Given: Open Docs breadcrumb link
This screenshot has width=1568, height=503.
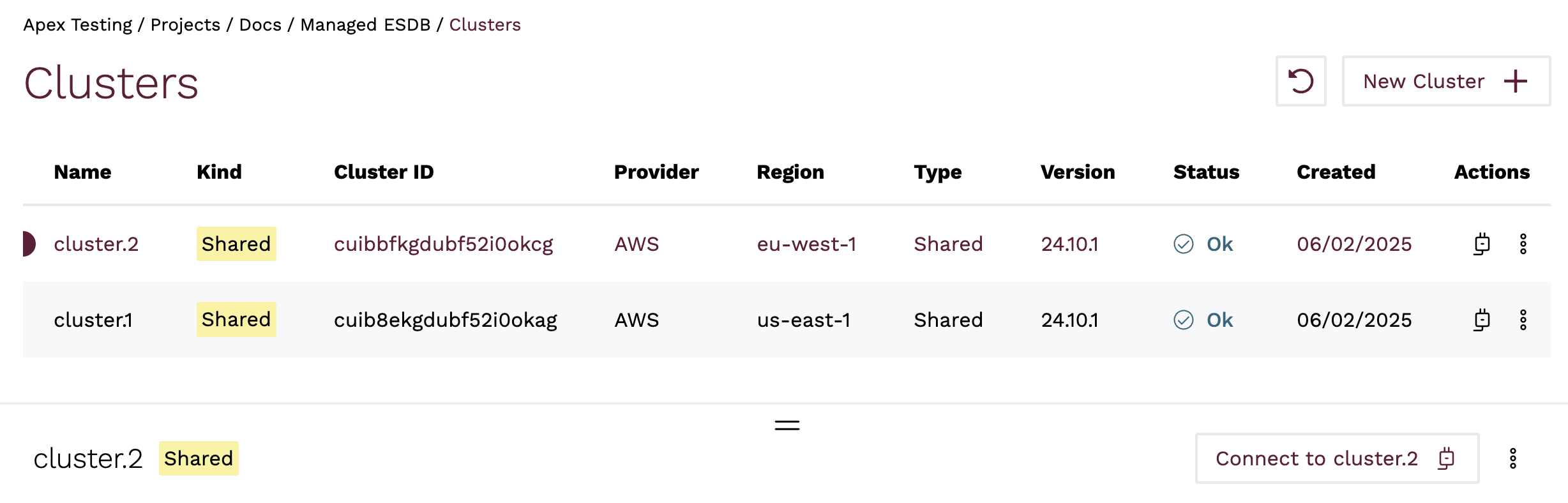Looking at the screenshot, I should 260,25.
